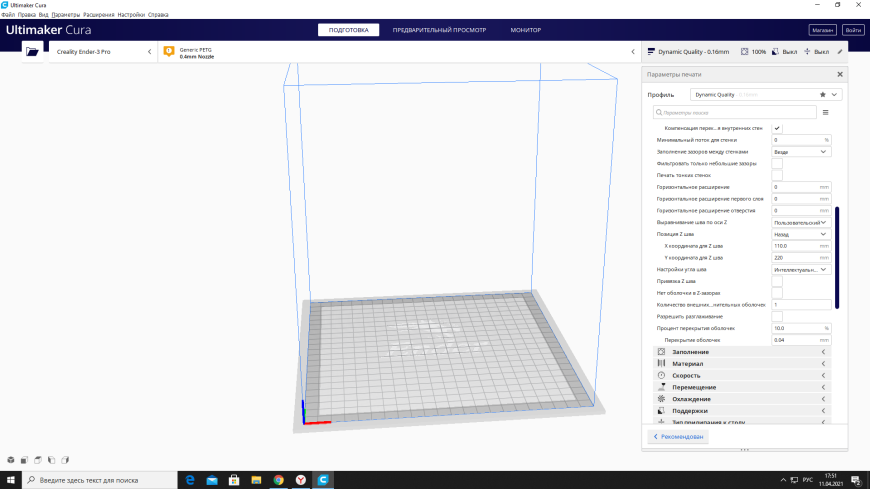This screenshot has height=489, width=870.
Task: Expand the Заполнение settings section
Action: (x=742, y=352)
